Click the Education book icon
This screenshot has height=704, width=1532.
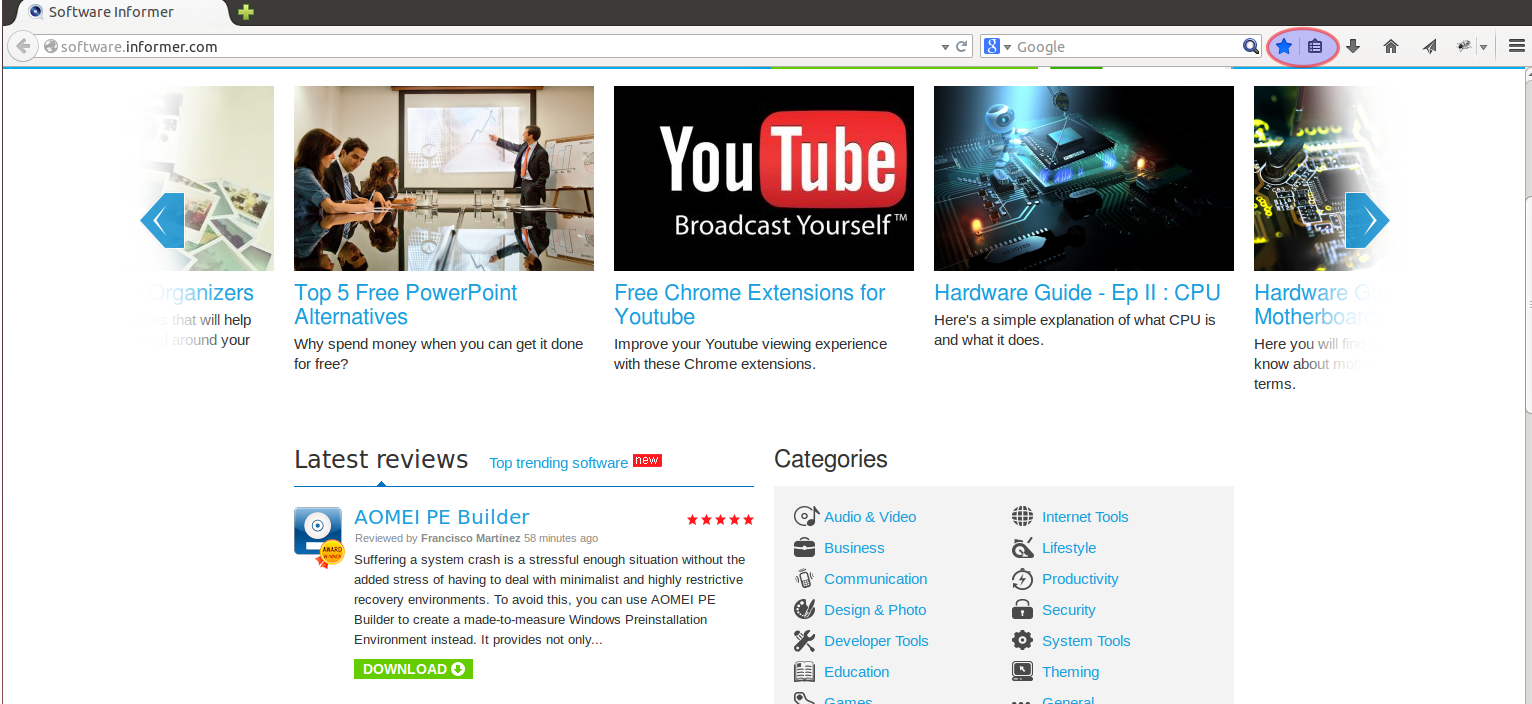click(x=804, y=671)
